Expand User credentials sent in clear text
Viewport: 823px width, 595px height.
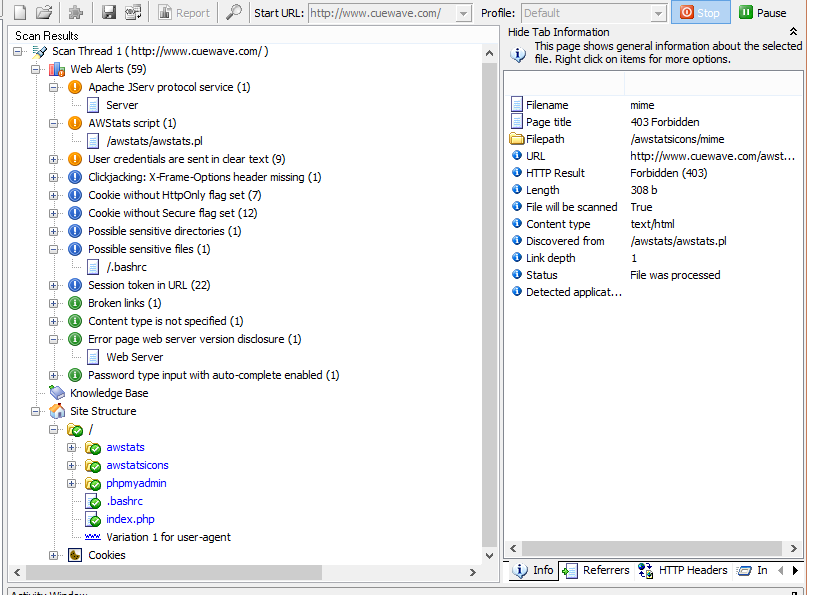[54, 159]
